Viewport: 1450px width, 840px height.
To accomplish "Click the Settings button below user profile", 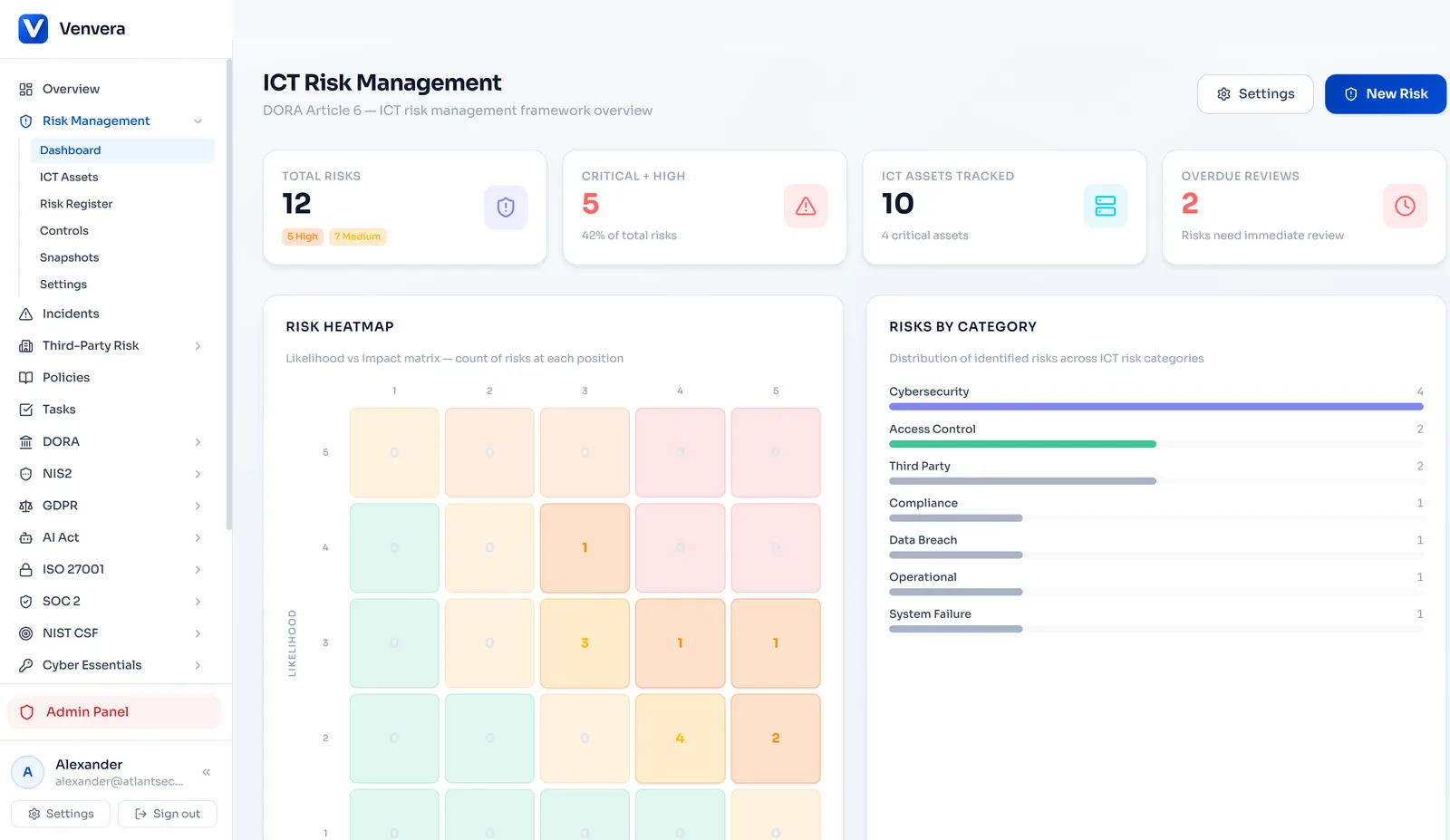I will pos(61,814).
